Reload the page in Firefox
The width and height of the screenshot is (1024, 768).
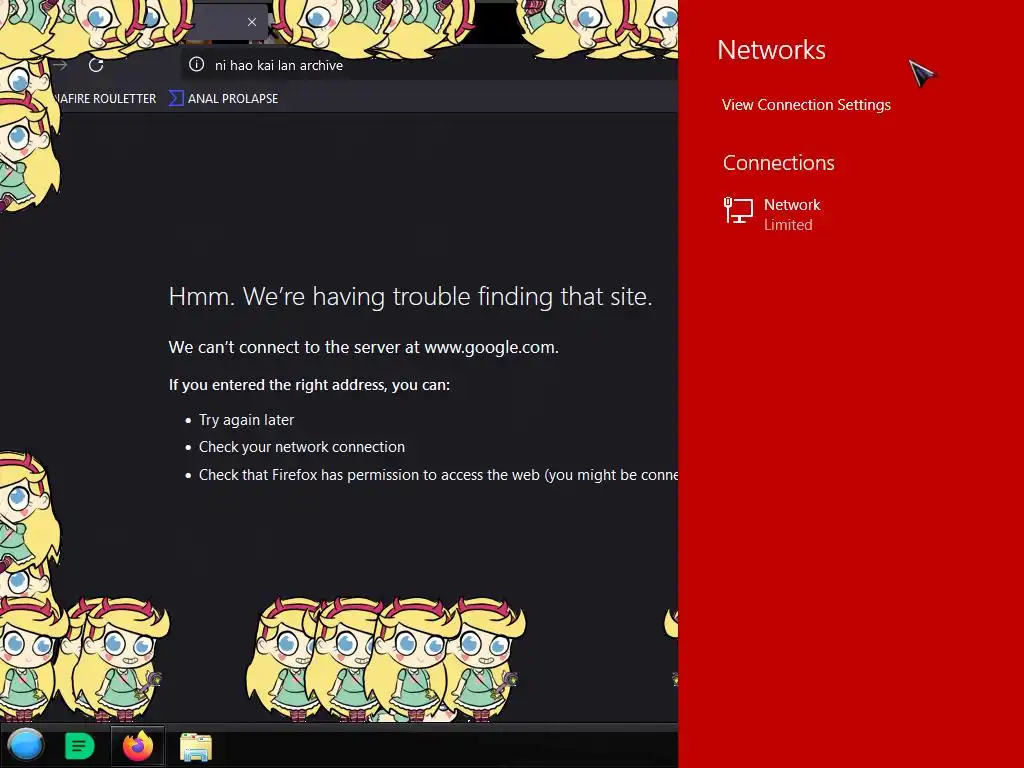tap(96, 65)
